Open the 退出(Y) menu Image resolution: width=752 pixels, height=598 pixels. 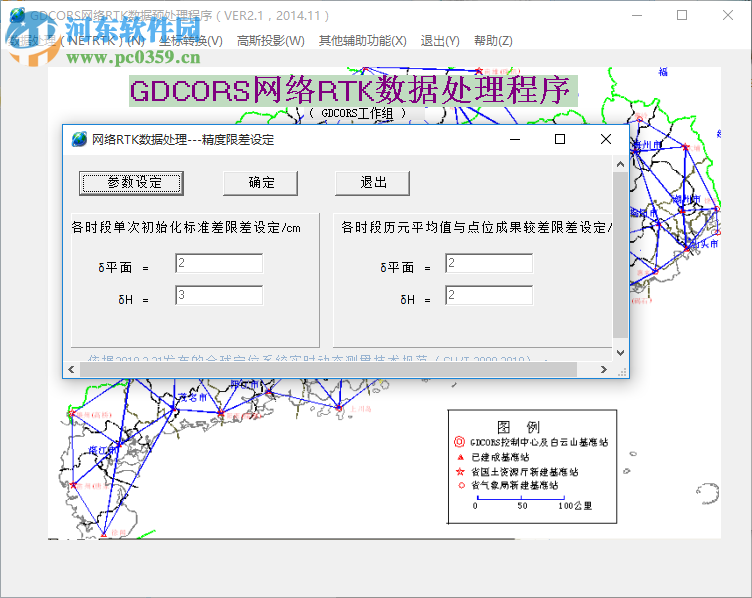coord(440,41)
